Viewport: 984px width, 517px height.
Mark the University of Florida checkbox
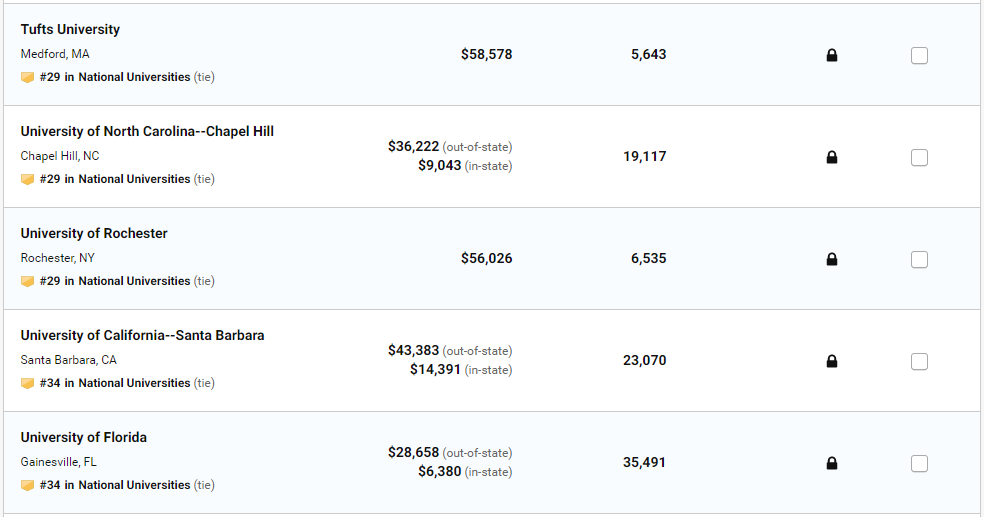click(x=919, y=464)
